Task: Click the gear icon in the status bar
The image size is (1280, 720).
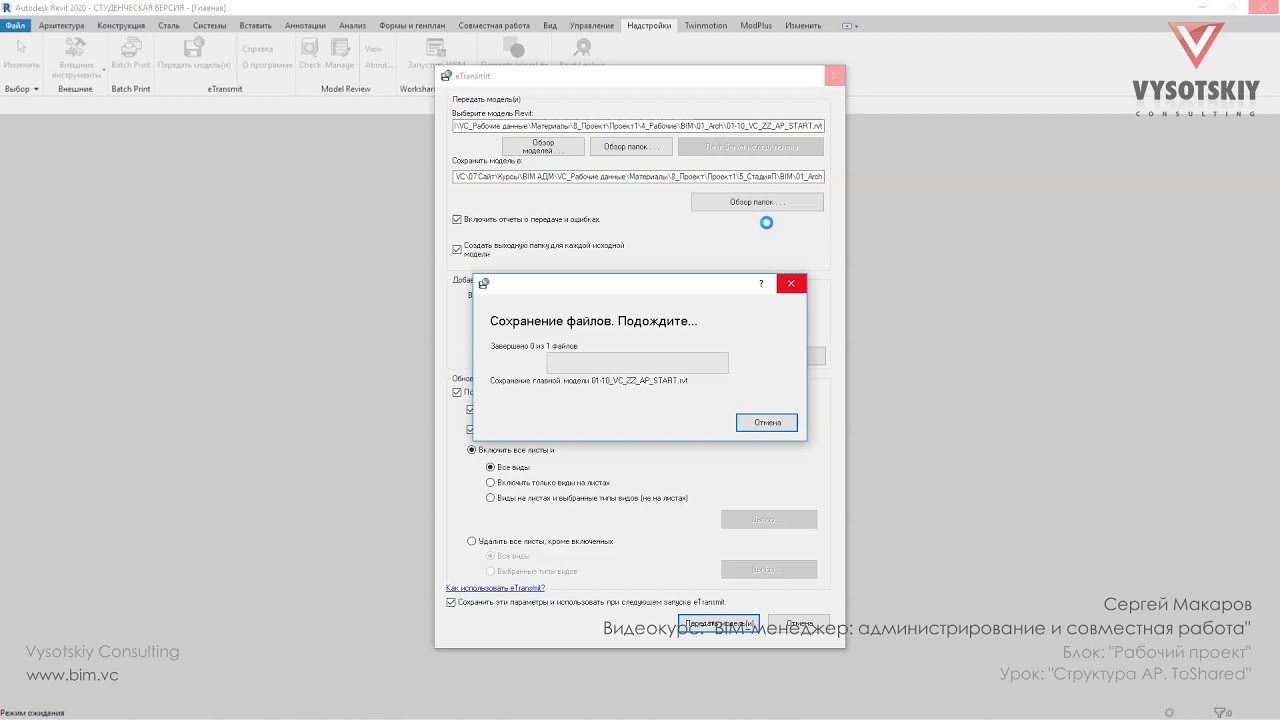Action: pos(1169,713)
